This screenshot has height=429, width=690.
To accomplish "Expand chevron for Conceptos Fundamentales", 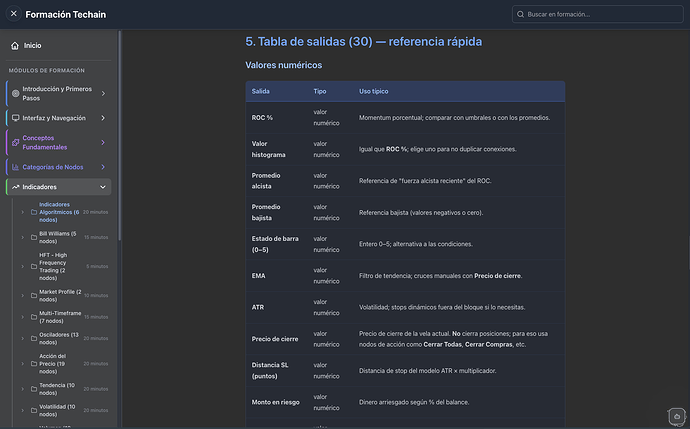I will click(x=103, y=143).
